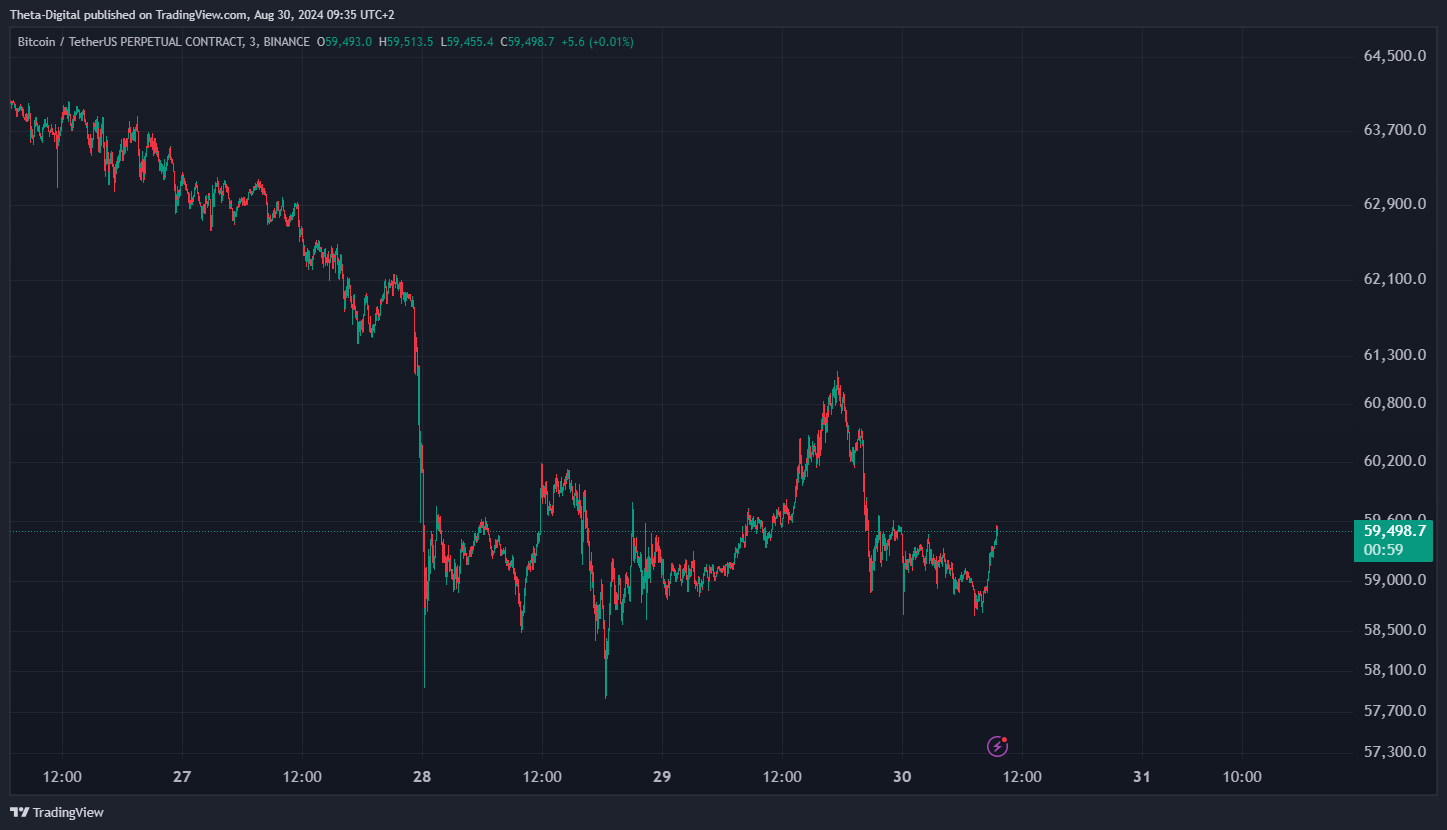This screenshot has width=1447, height=830.
Task: Click the close value C59,498.7
Action: tap(527, 42)
